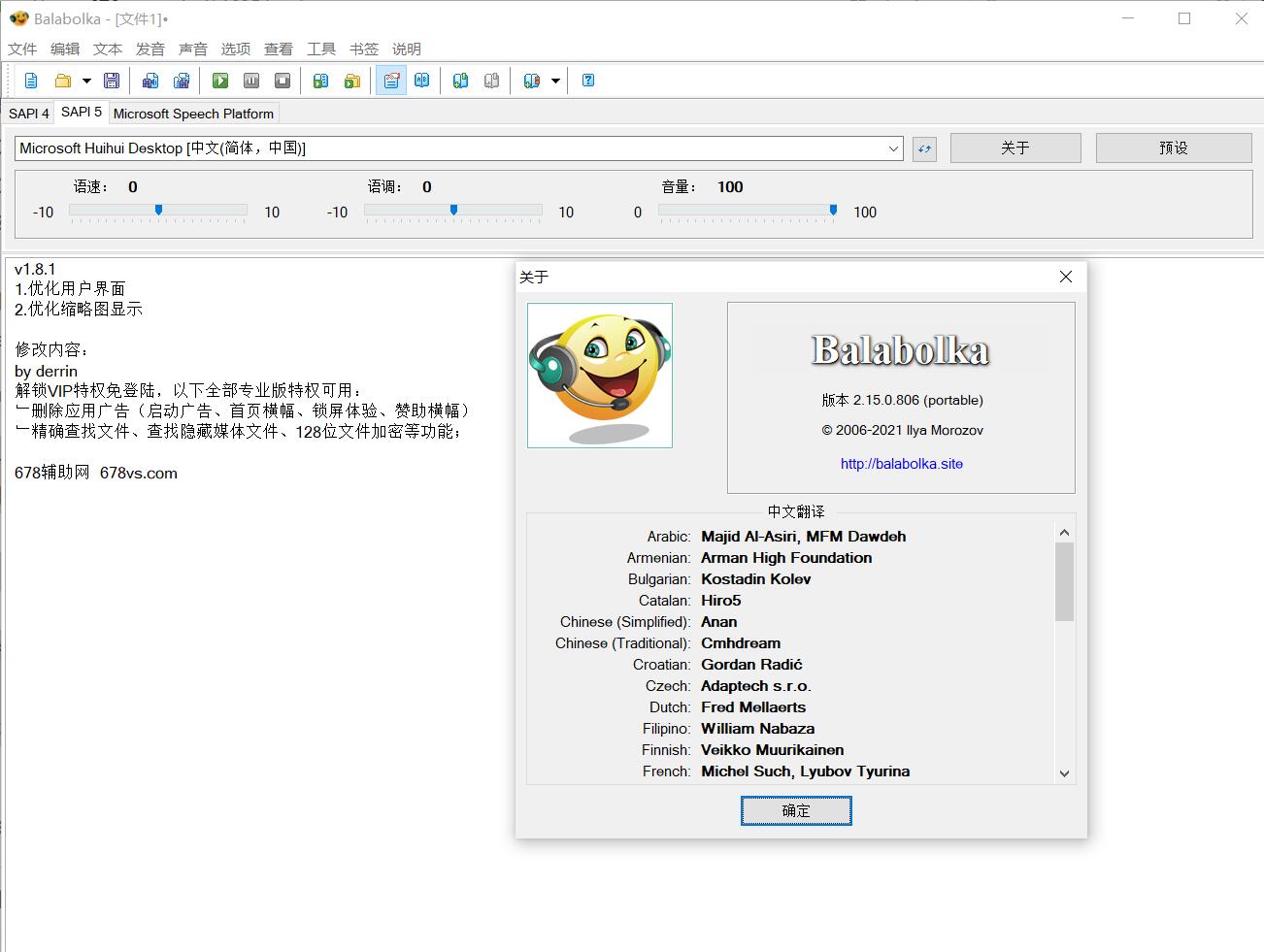Refresh the voice list next to the combo box
The width and height of the screenshot is (1264, 952).
pyautogui.click(x=923, y=148)
